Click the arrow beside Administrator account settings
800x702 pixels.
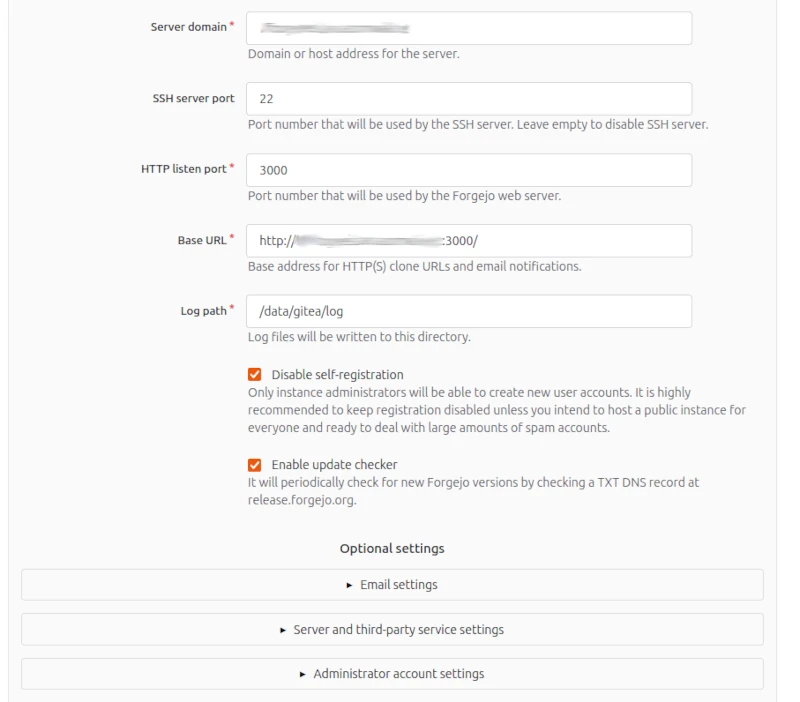point(303,672)
